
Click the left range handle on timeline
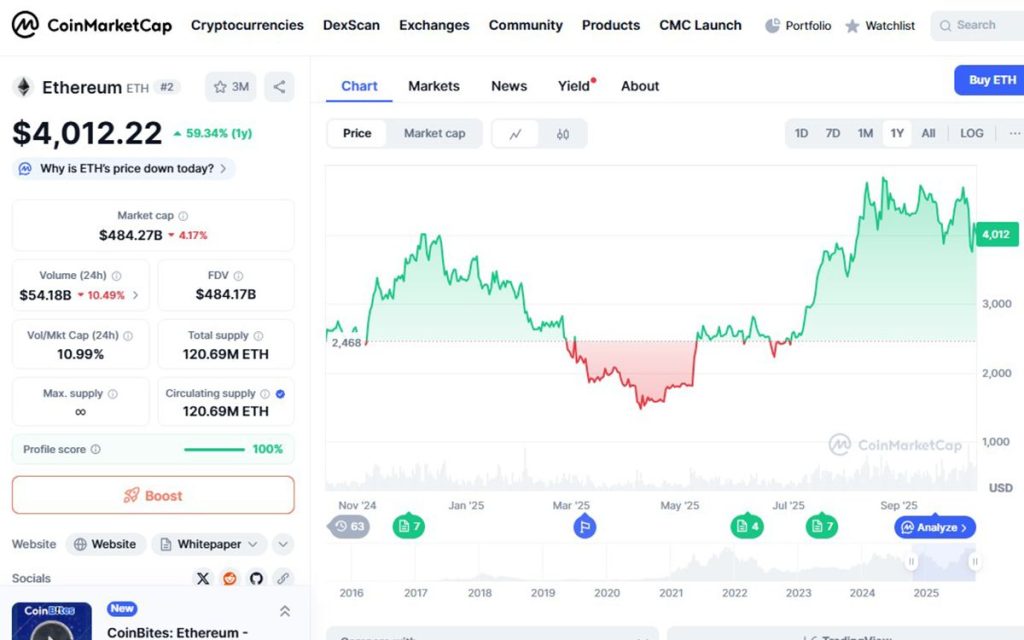point(912,562)
